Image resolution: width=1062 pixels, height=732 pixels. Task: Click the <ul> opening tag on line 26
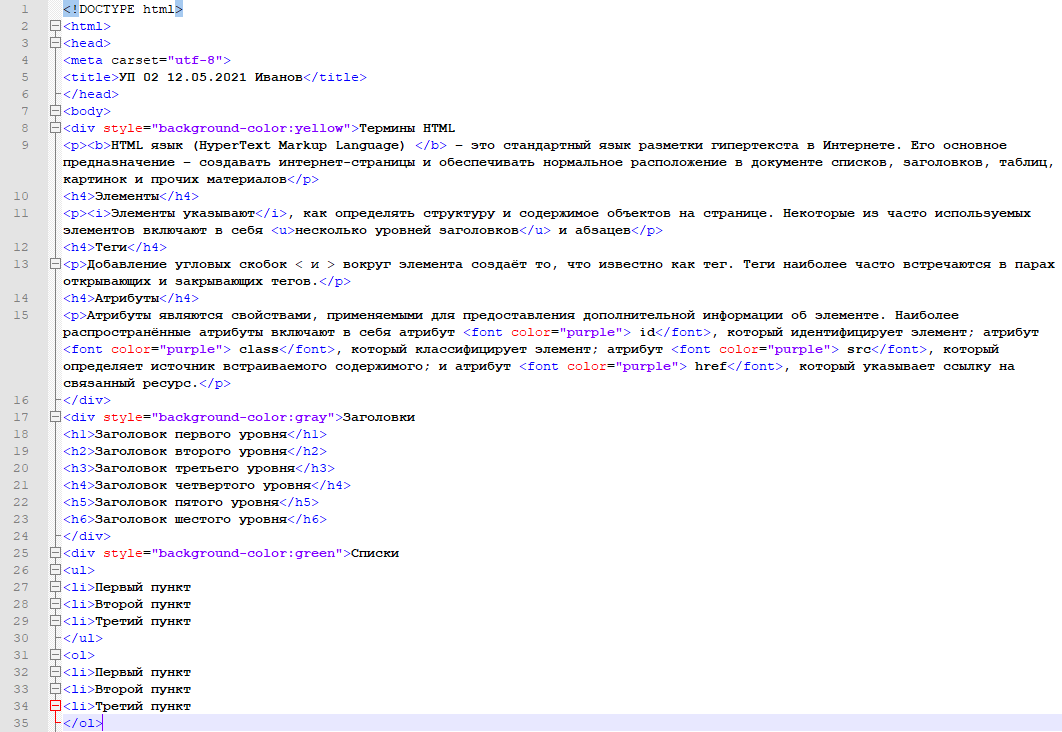[x=79, y=570]
